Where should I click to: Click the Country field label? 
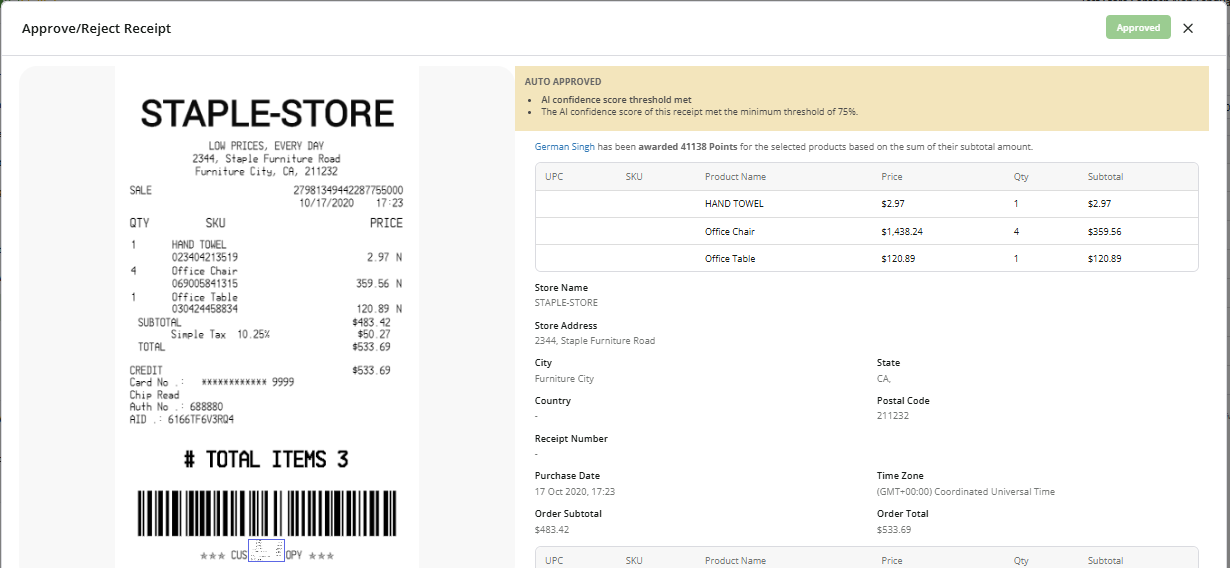tap(552, 401)
